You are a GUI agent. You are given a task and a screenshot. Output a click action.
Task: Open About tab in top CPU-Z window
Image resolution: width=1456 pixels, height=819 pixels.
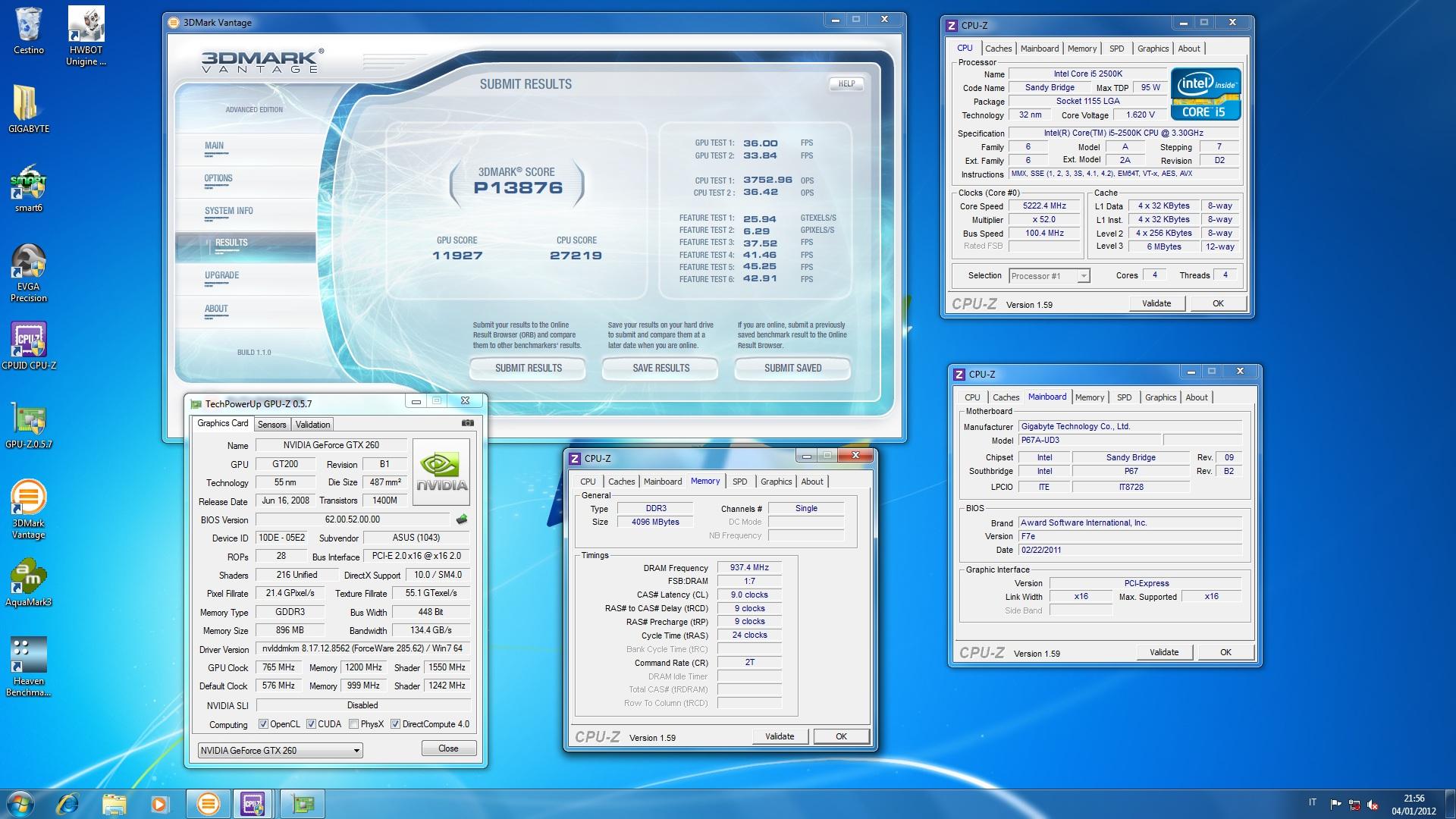tap(1188, 49)
